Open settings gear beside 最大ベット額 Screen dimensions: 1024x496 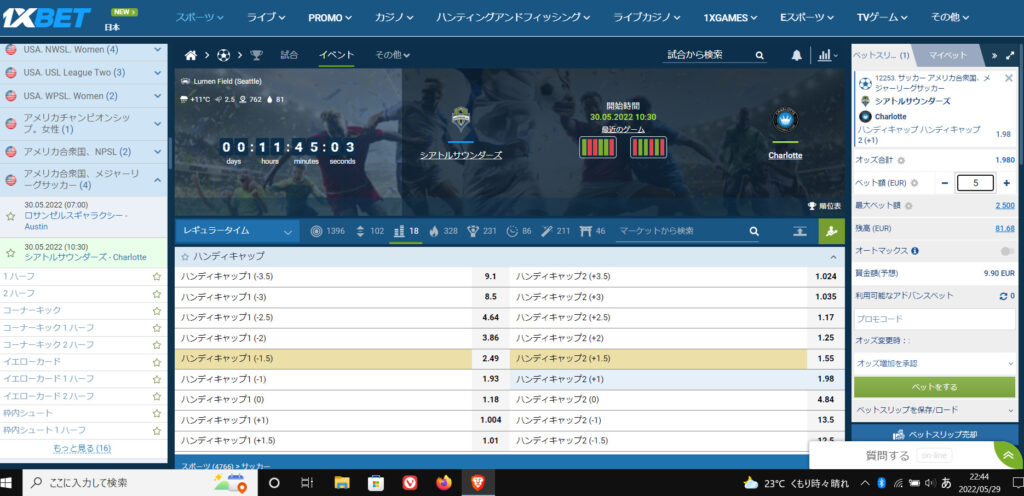(x=909, y=206)
